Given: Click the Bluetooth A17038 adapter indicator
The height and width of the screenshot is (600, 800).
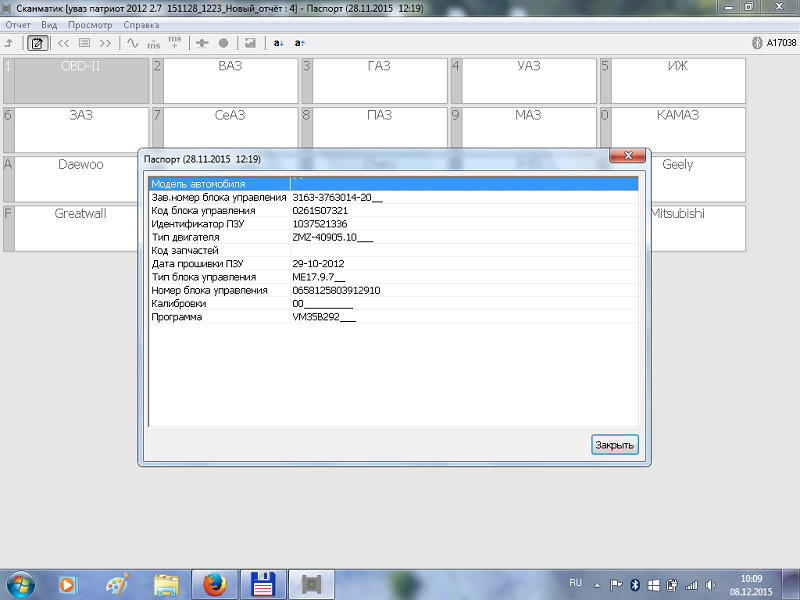Looking at the screenshot, I should click(774, 43).
